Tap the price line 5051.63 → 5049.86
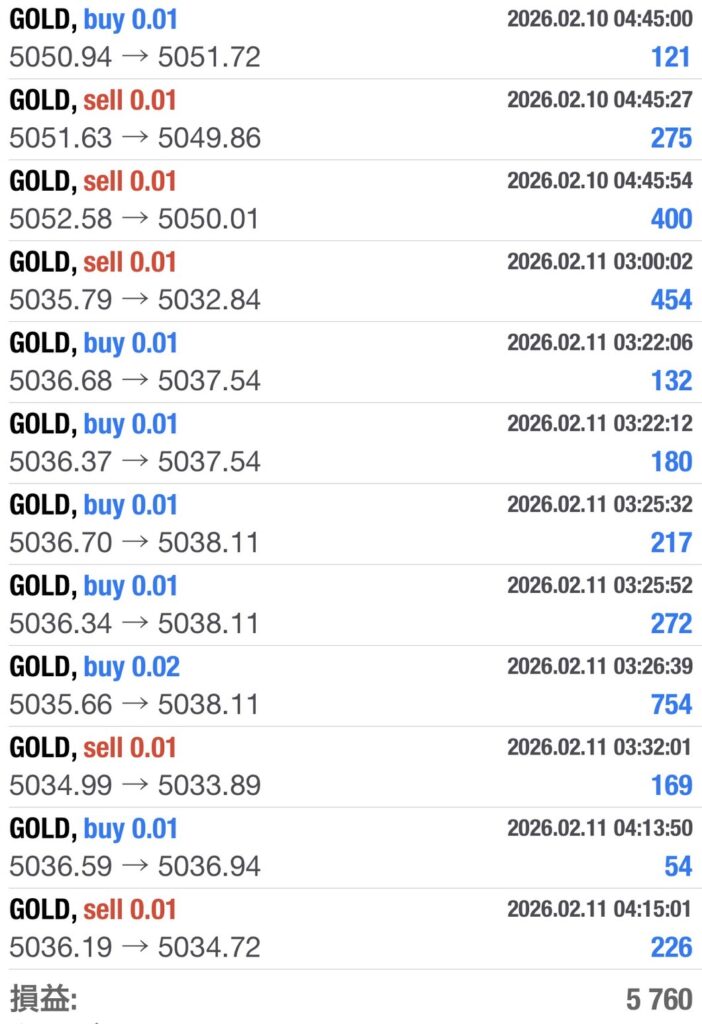Screen dimensions: 702x1024 [x=134, y=138]
